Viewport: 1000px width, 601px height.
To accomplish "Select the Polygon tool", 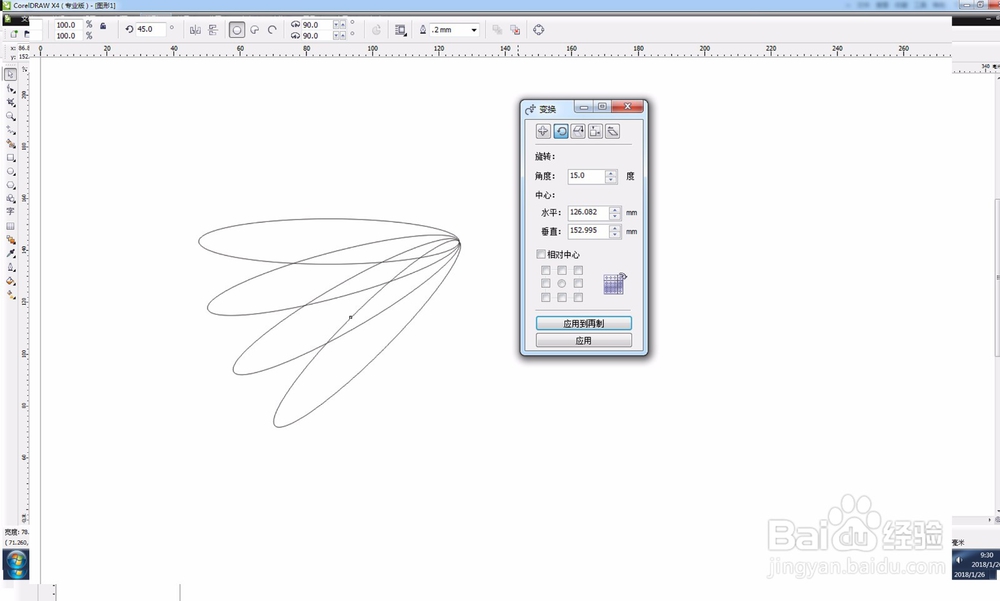I will pos(10,185).
